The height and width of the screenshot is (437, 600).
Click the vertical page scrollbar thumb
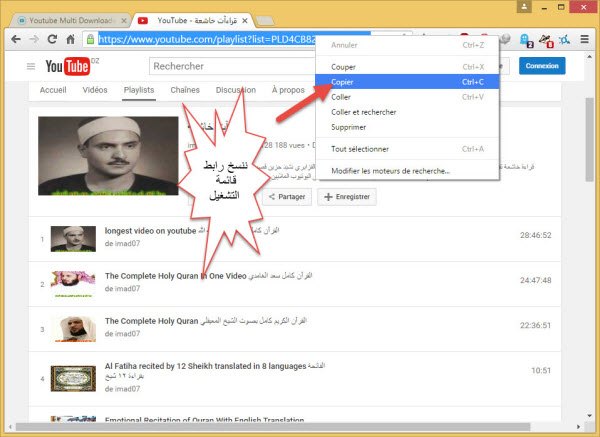589,140
